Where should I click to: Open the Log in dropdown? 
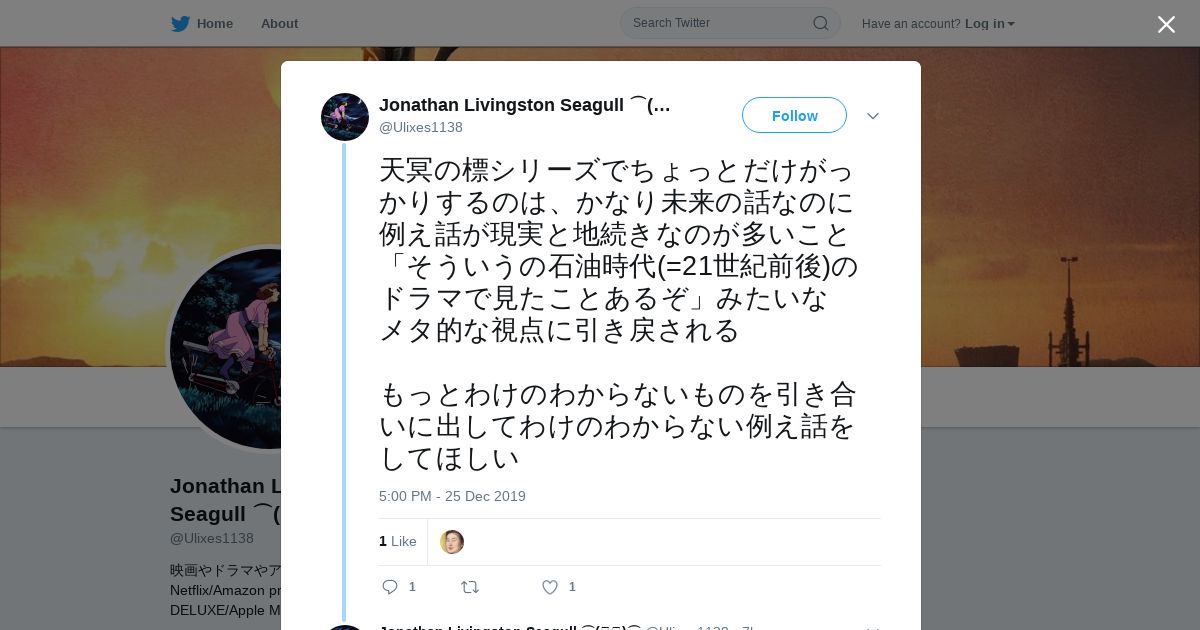pos(989,24)
